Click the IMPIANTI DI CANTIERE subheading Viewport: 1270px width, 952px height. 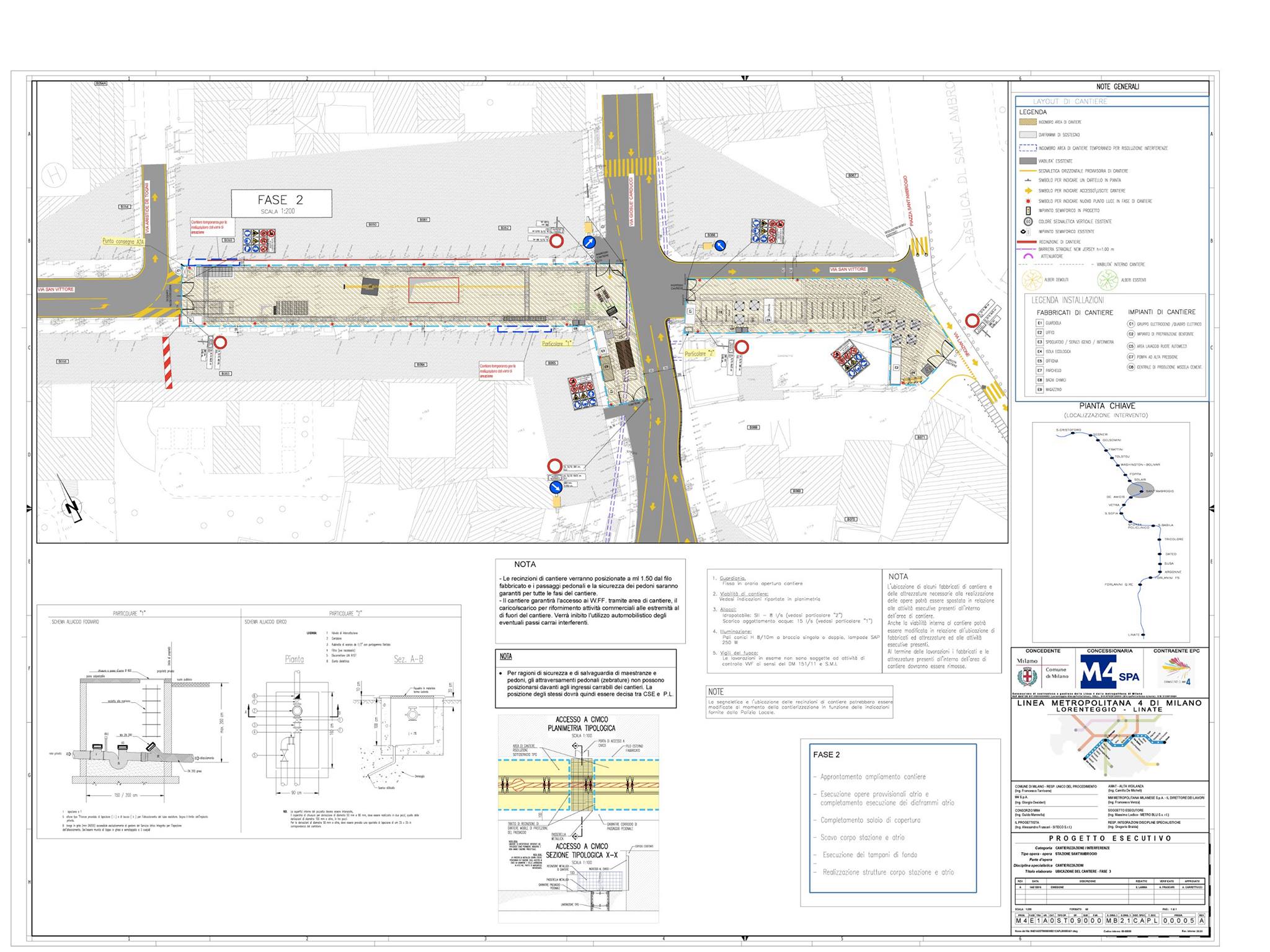[x=1161, y=312]
